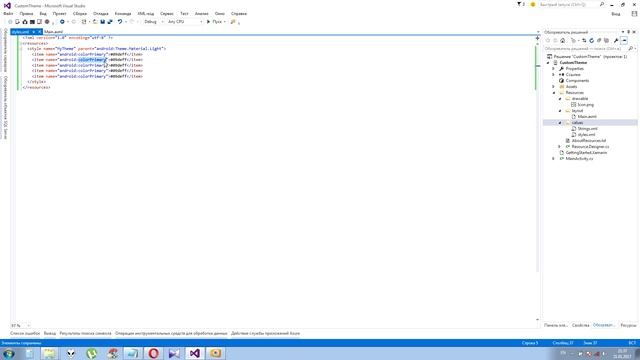Switch to the Ресурсы panel tab
Image resolution: width=640 pixels, height=360 pixels.
(x=629, y=325)
